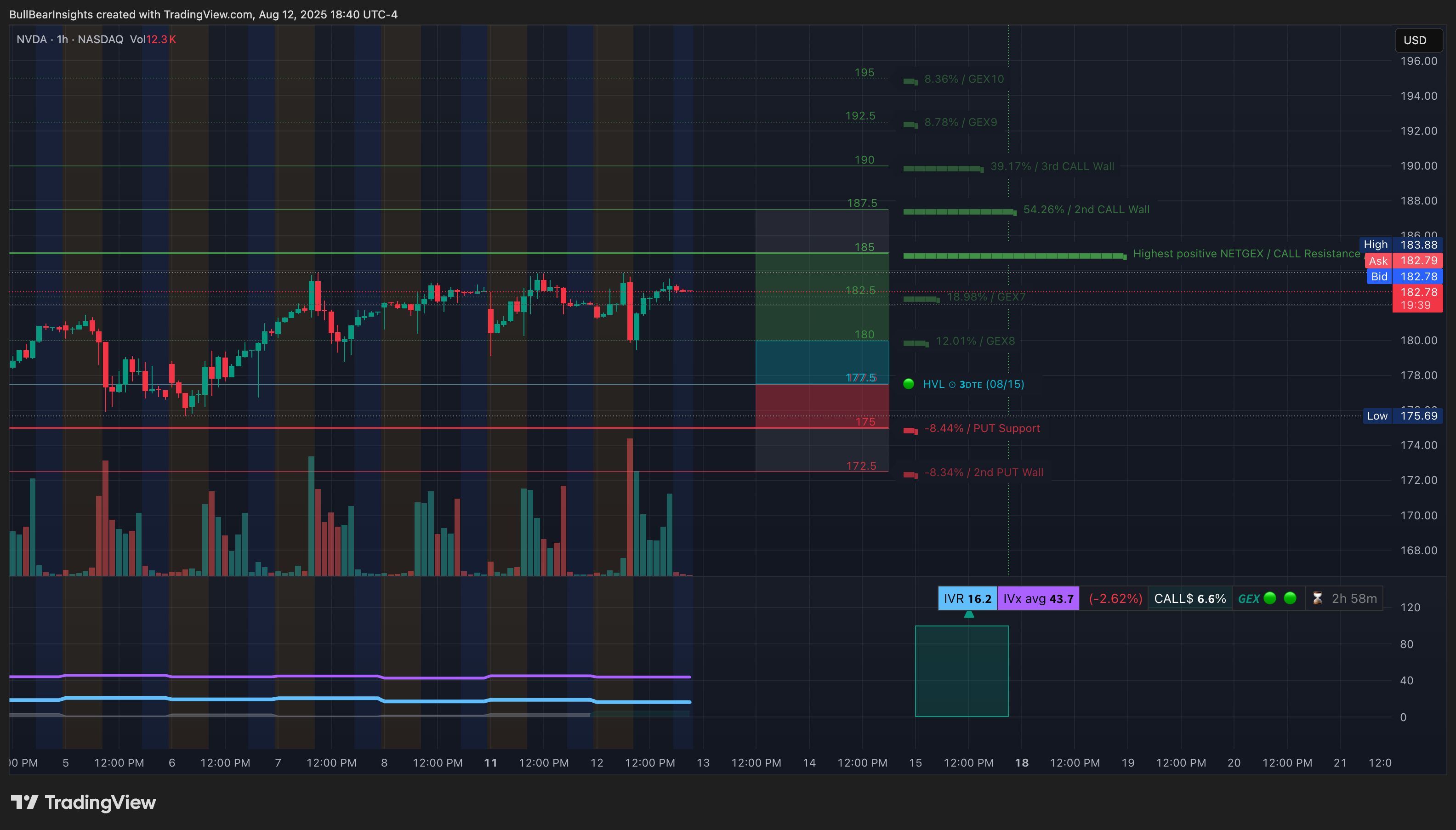Click the first green GEX status dot
1456x830 pixels.
(x=1269, y=598)
